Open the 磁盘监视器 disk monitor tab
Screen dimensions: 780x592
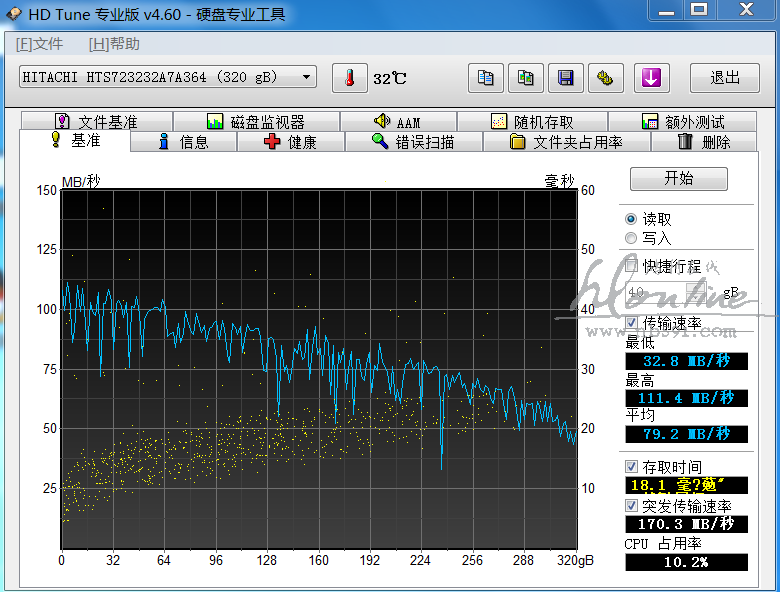[x=256, y=122]
